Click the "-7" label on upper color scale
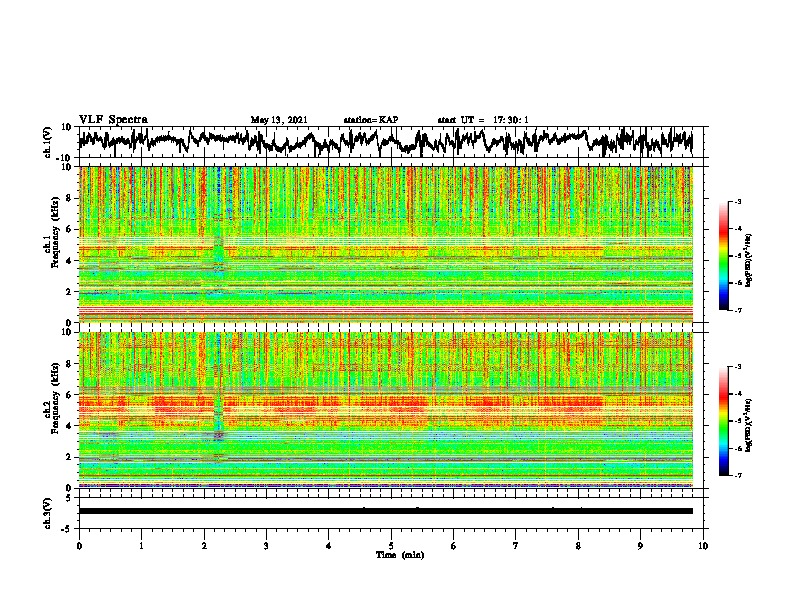The width and height of the screenshot is (792, 612). pyautogui.click(x=738, y=310)
